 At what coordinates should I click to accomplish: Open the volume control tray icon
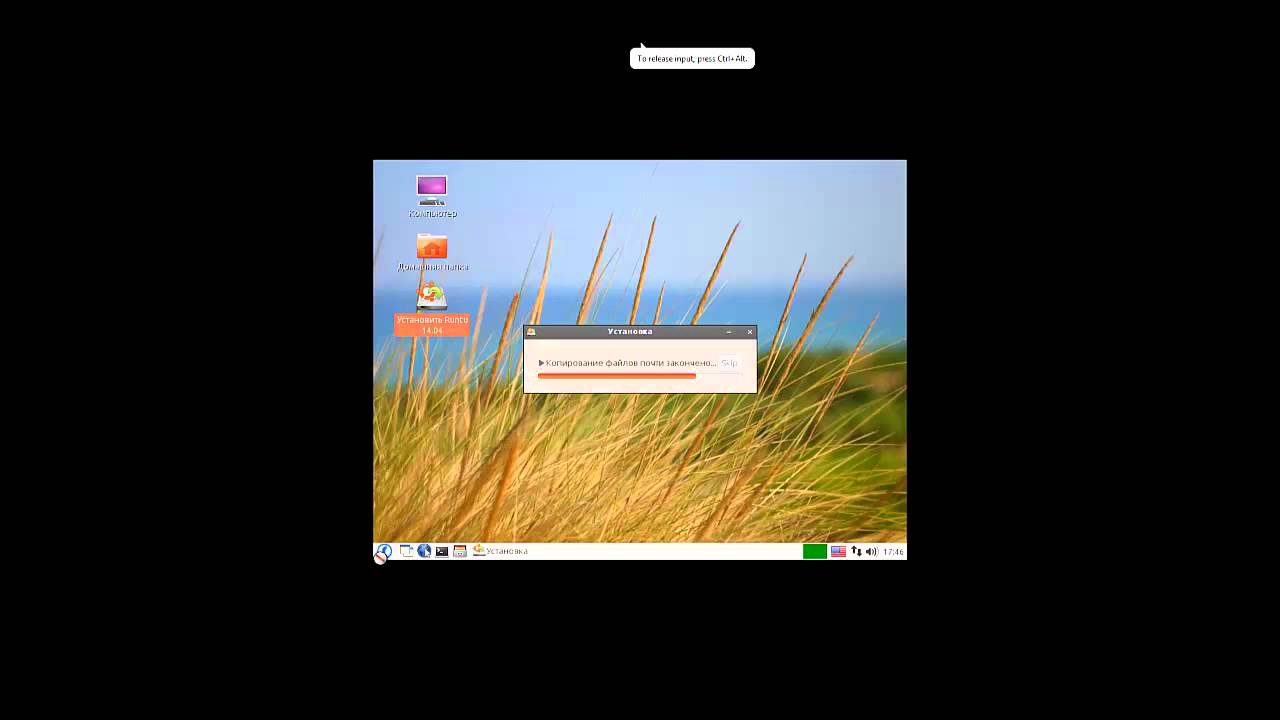click(871, 551)
